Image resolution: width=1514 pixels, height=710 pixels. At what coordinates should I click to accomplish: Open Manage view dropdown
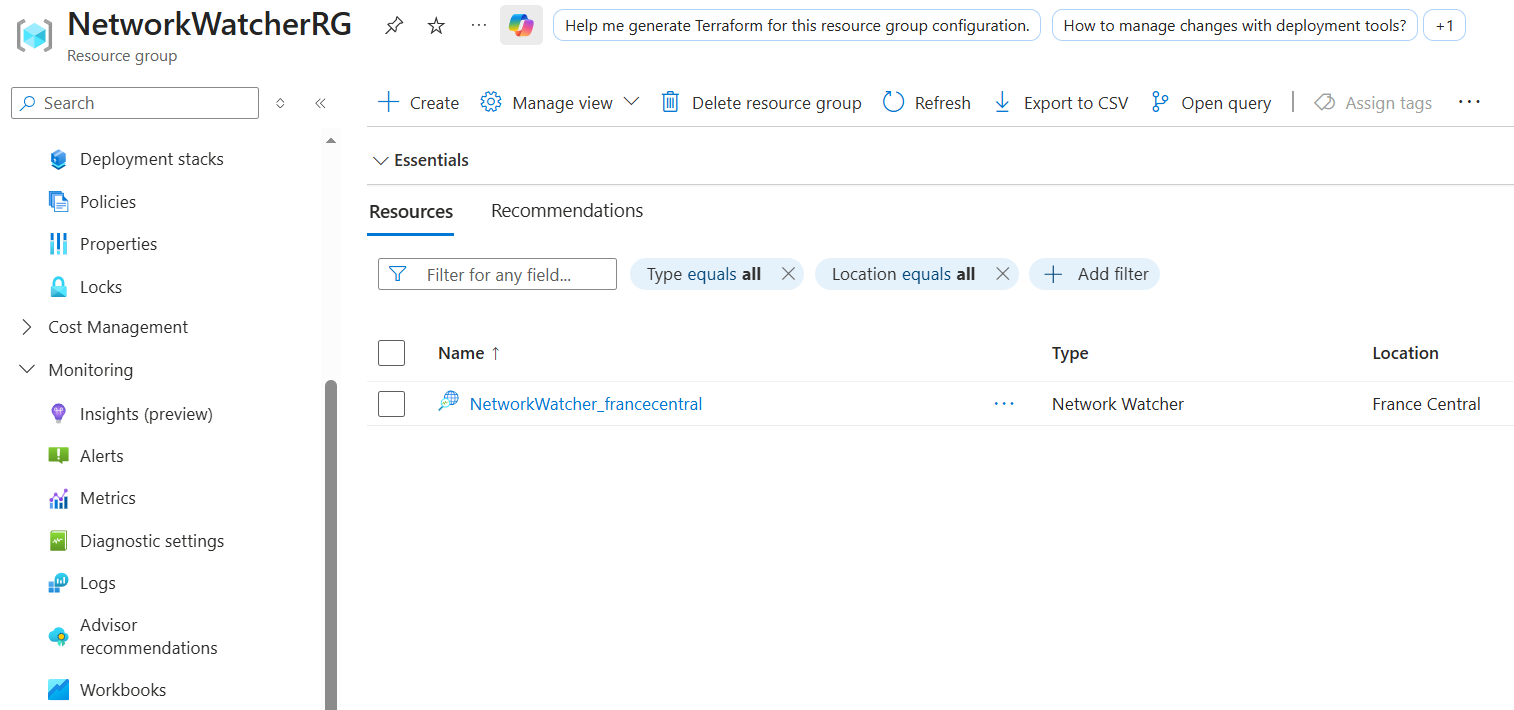(559, 103)
